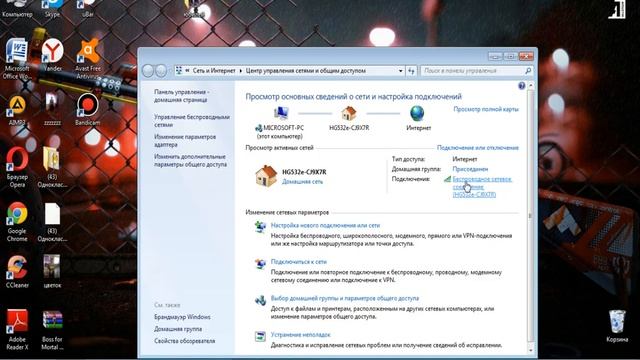The width and height of the screenshot is (640, 360).
Task: Open Microsoft Office Word desktop shortcut
Action: click(17, 57)
